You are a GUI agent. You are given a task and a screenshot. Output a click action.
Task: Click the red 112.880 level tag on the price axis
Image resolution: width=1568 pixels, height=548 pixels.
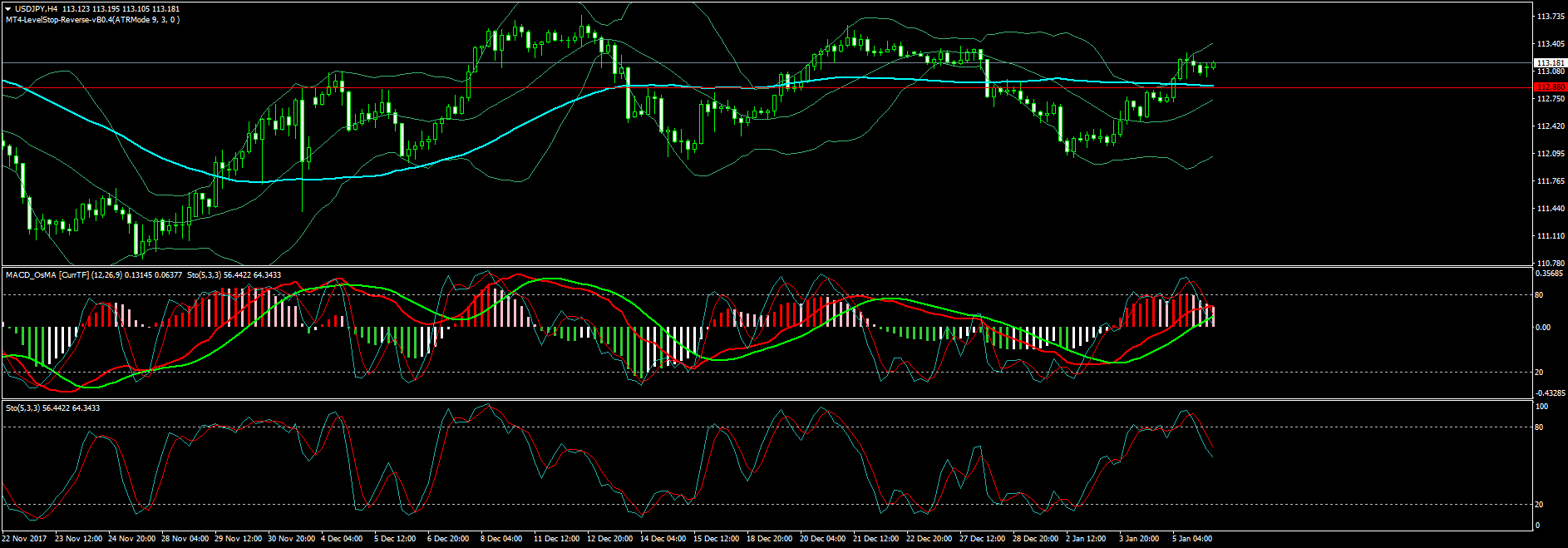point(1550,87)
